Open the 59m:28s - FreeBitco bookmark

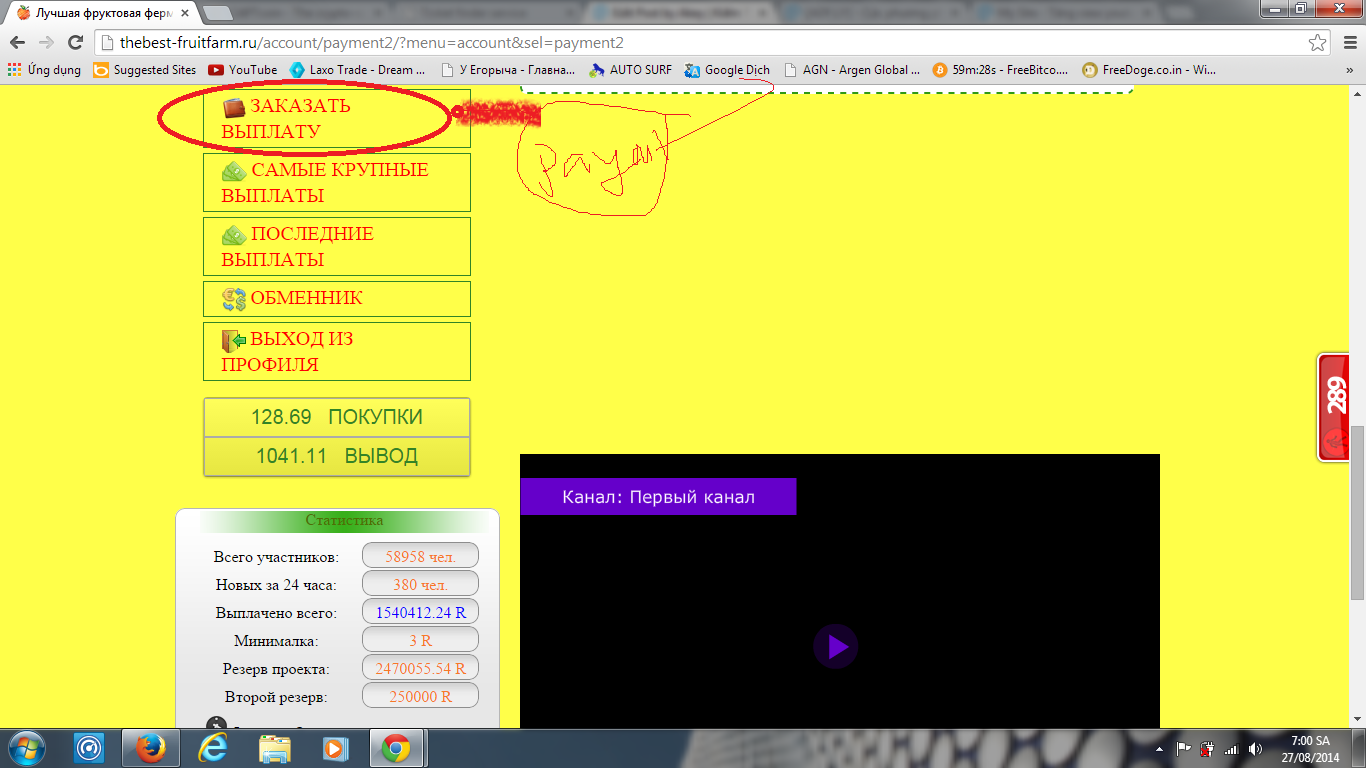pyautogui.click(x=1001, y=70)
